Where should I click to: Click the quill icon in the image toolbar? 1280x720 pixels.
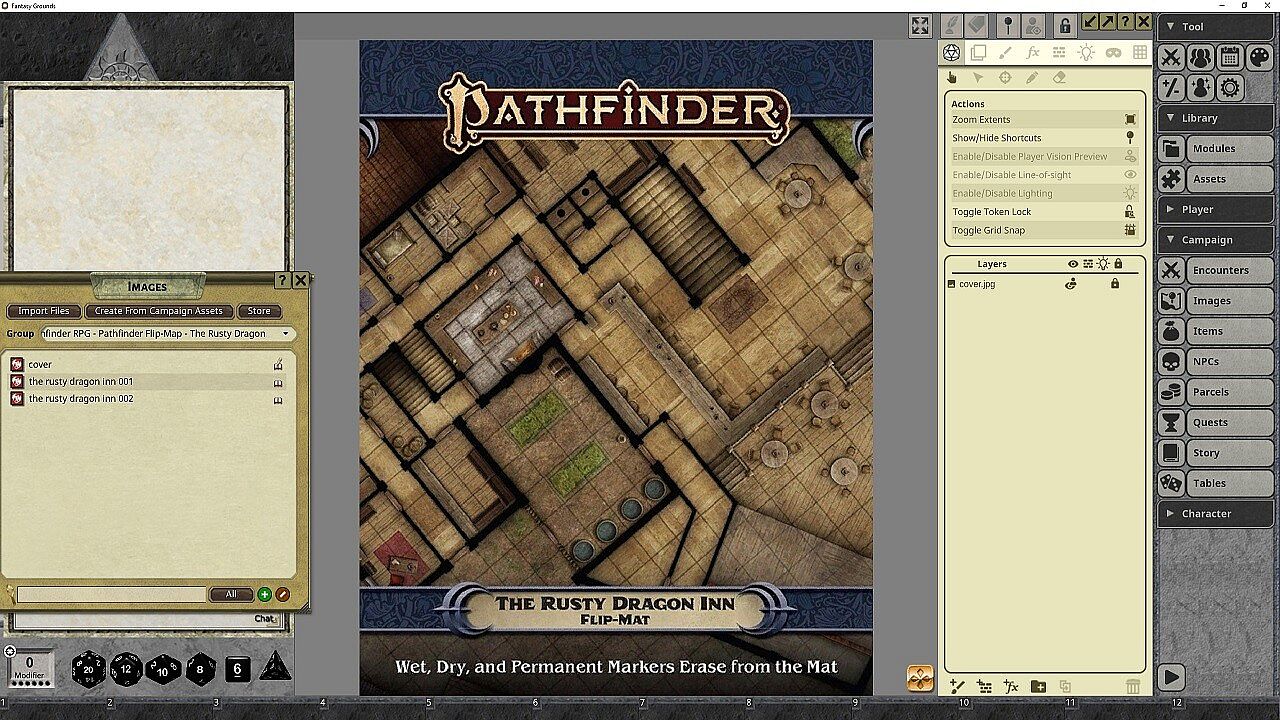pos(951,25)
